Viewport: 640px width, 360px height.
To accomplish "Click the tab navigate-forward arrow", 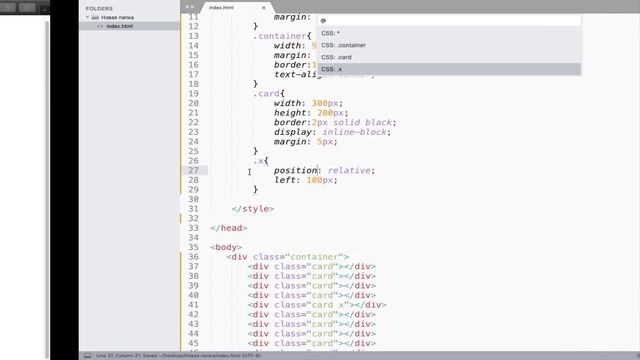I will [192, 7].
